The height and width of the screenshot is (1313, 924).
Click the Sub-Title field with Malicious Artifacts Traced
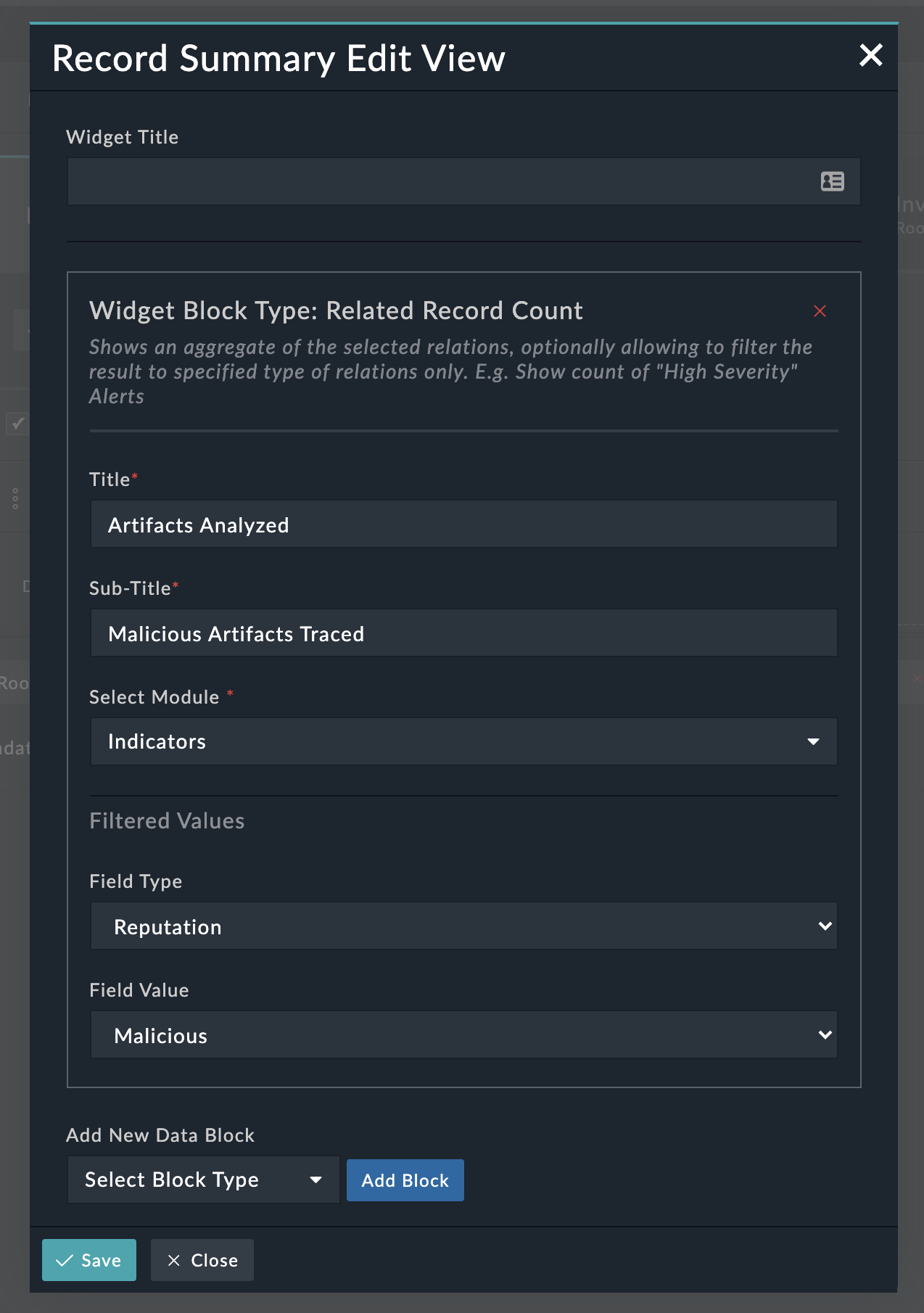(x=463, y=633)
